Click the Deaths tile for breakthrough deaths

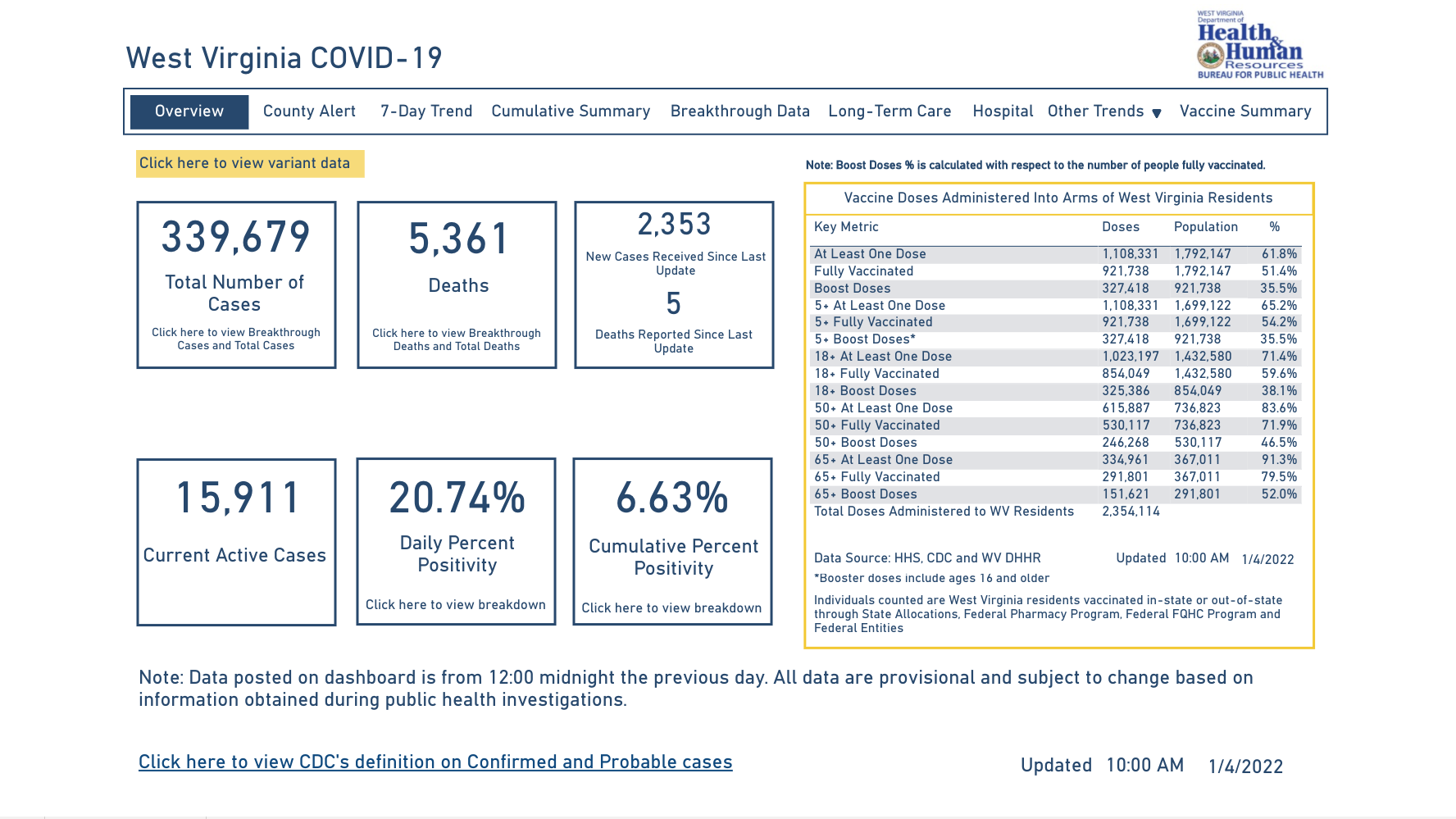coord(457,284)
